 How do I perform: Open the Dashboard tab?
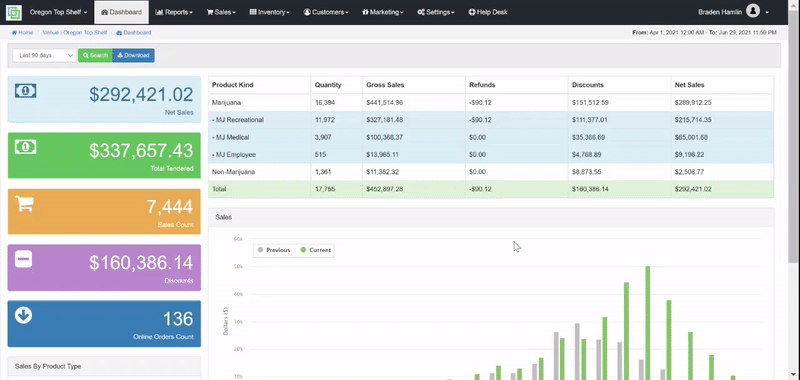coord(121,12)
